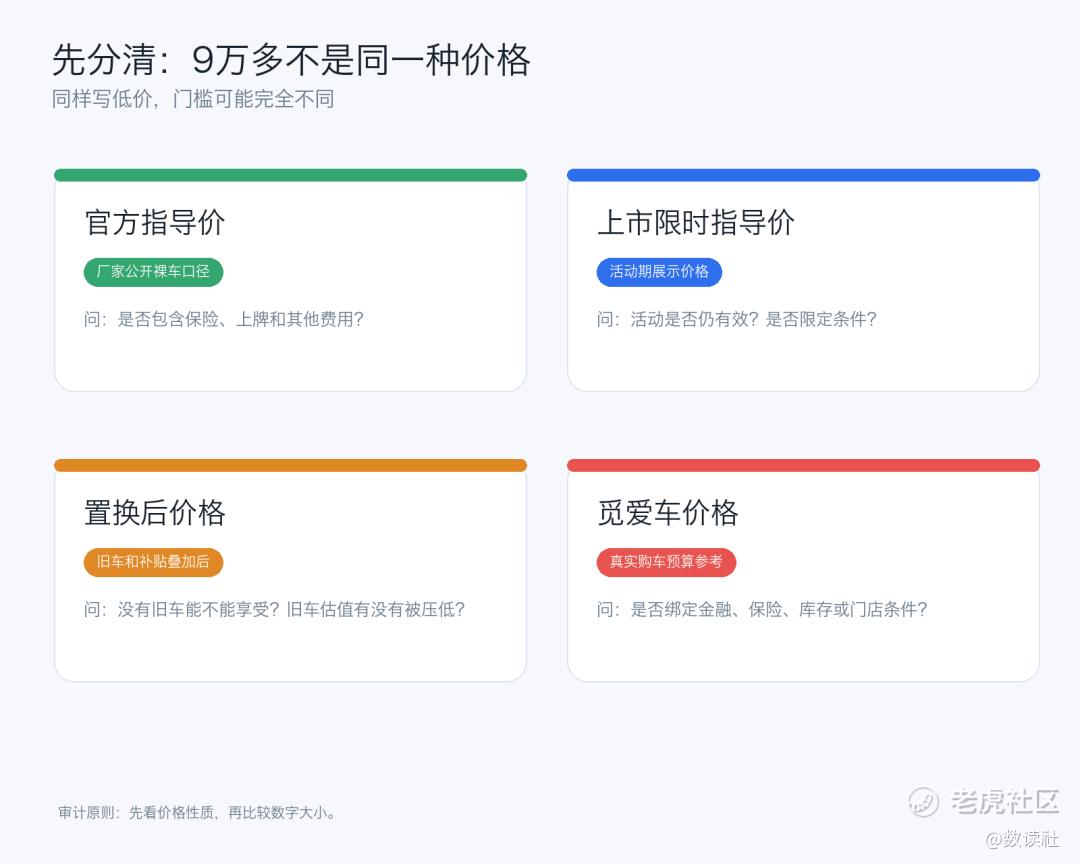This screenshot has width=1080, height=864.
Task: Click the green 厂家公开裸车口径 tag
Action: [154, 271]
